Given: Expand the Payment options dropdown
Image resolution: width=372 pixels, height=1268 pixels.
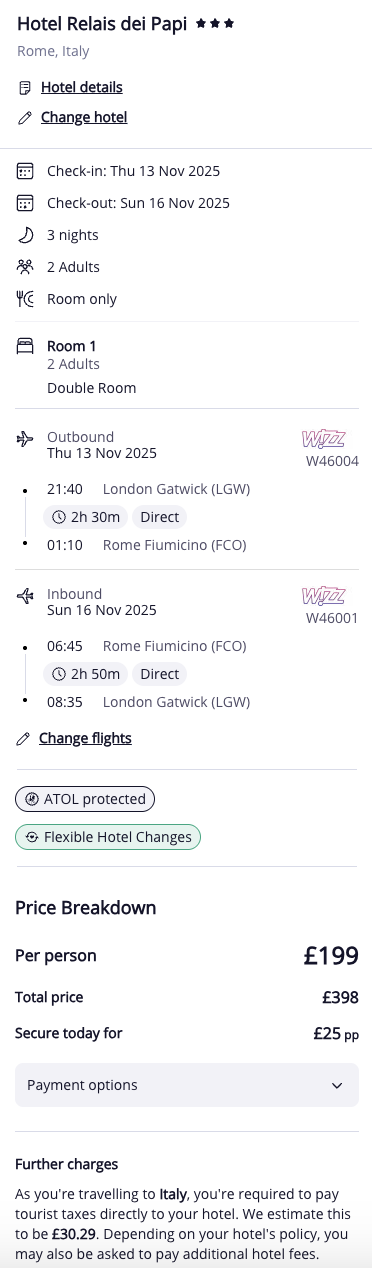Looking at the screenshot, I should tap(186, 1085).
